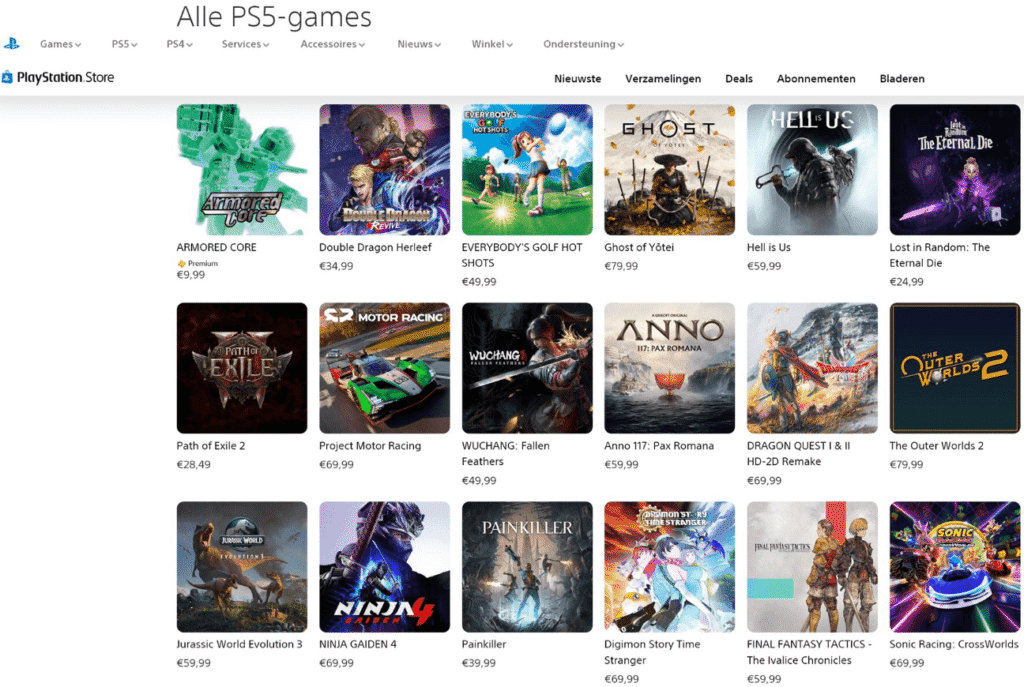Click the €79,99 price under Ghost of Yōtei
Viewport: 1024px width, 687px height.
621,266
